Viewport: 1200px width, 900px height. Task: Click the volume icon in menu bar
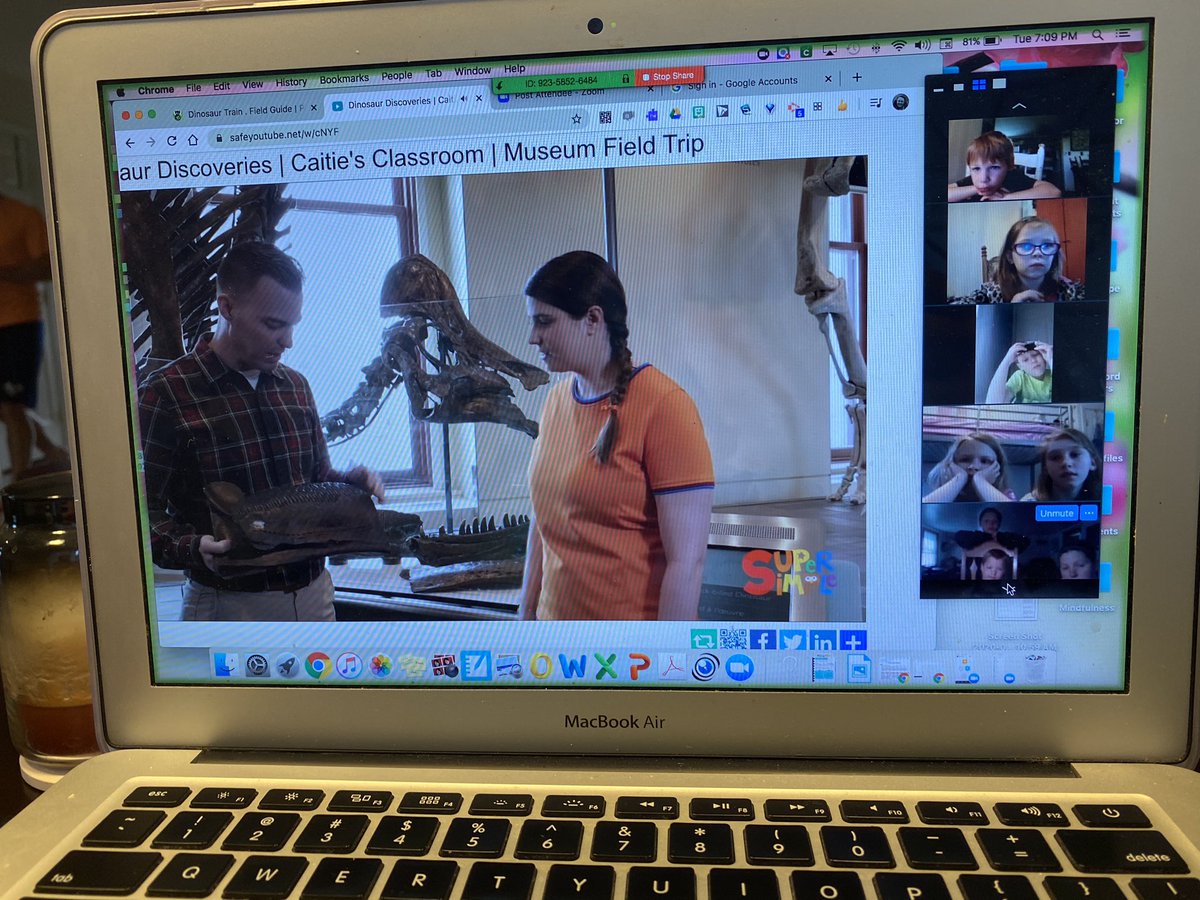pyautogui.click(x=922, y=45)
